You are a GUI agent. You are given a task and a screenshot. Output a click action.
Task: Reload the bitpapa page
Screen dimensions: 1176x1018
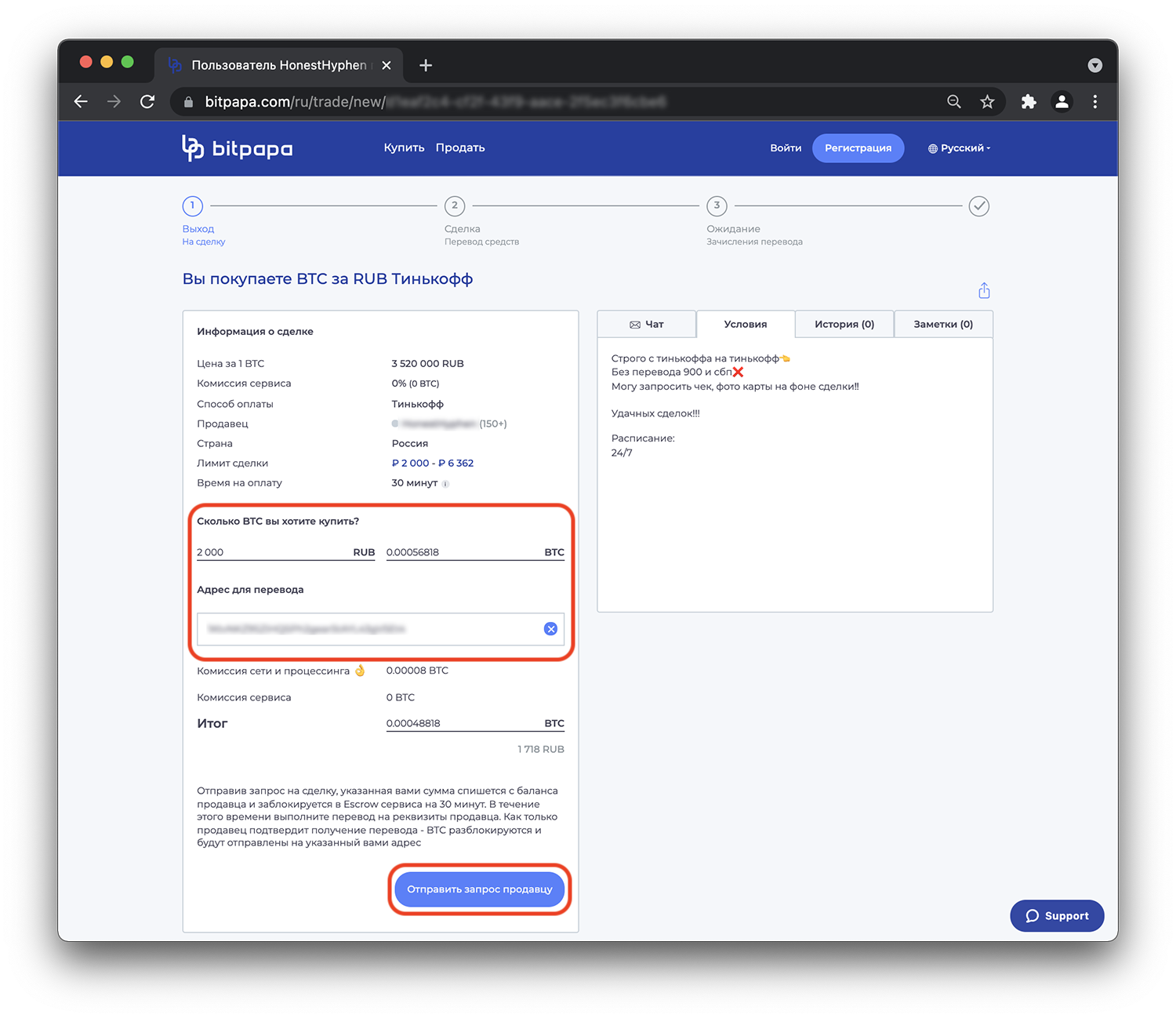[147, 102]
